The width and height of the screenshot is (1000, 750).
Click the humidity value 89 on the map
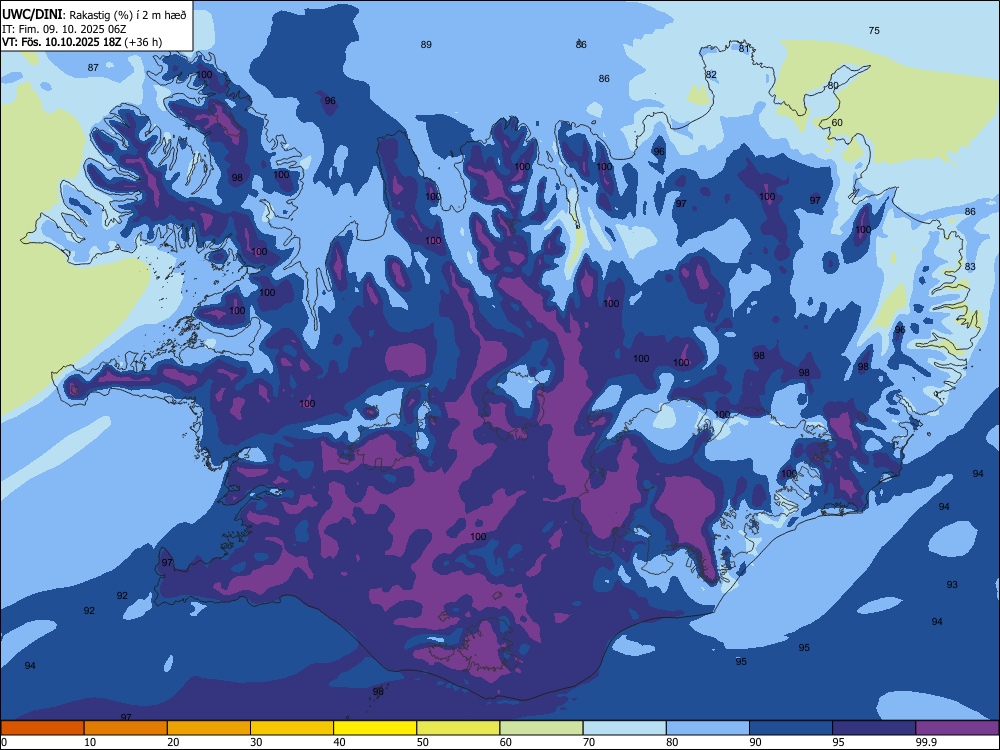pos(426,45)
